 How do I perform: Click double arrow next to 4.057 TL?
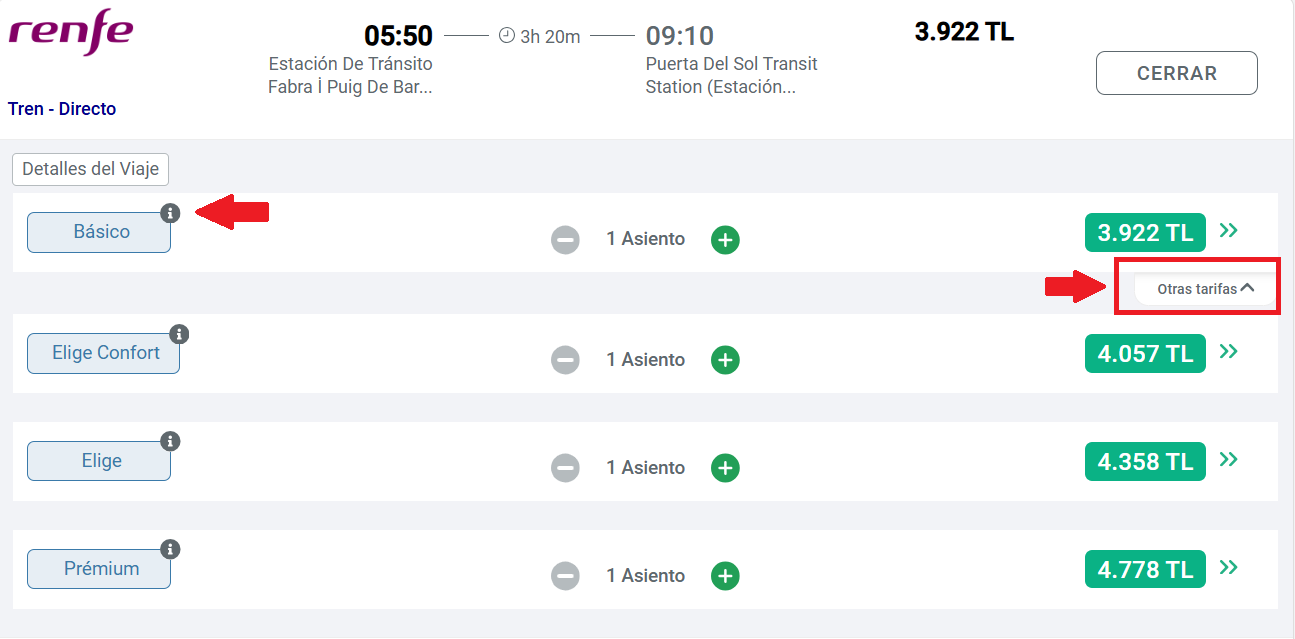pyautogui.click(x=1229, y=351)
